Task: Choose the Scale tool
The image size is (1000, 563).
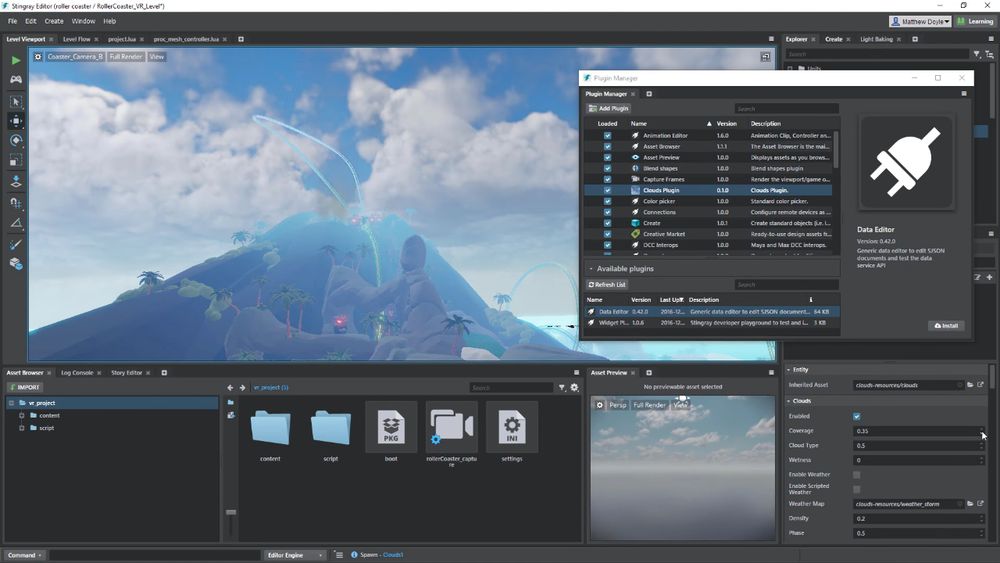Action: 16,161
